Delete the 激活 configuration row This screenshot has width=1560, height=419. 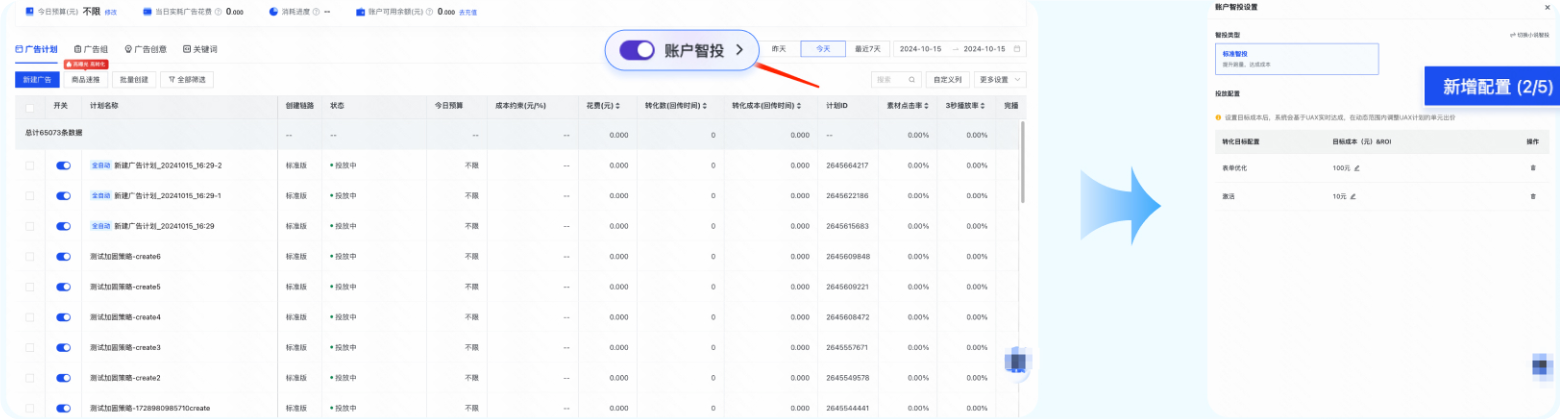pyautogui.click(x=1532, y=196)
